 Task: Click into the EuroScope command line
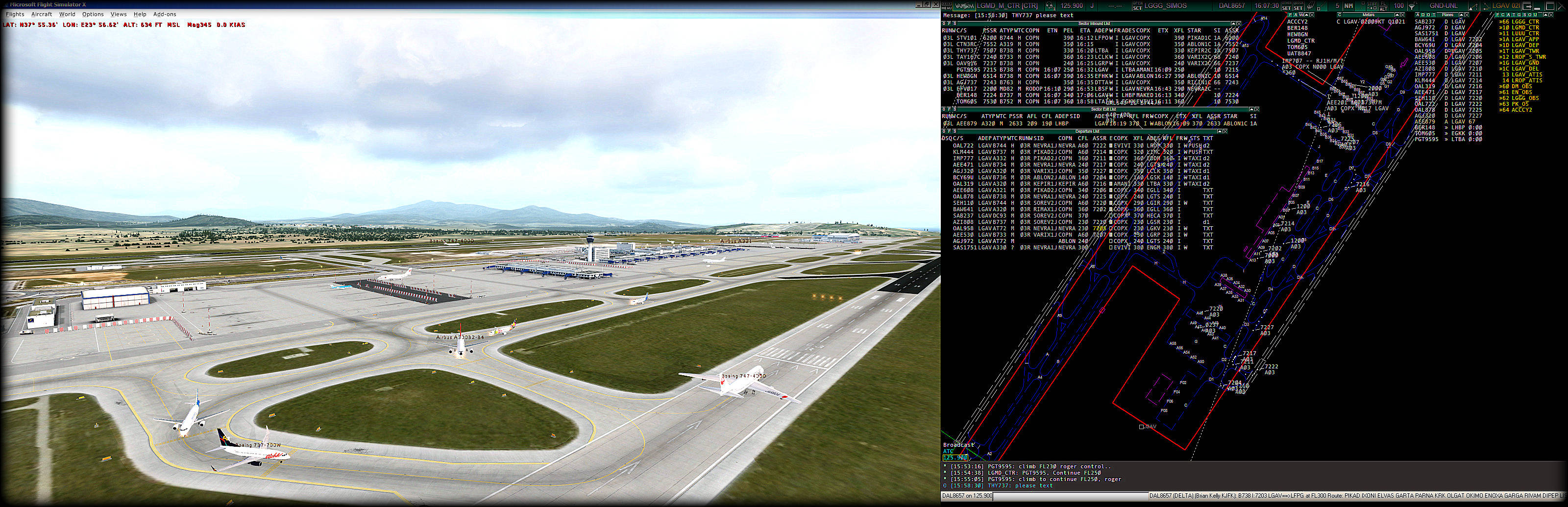pos(1070,496)
